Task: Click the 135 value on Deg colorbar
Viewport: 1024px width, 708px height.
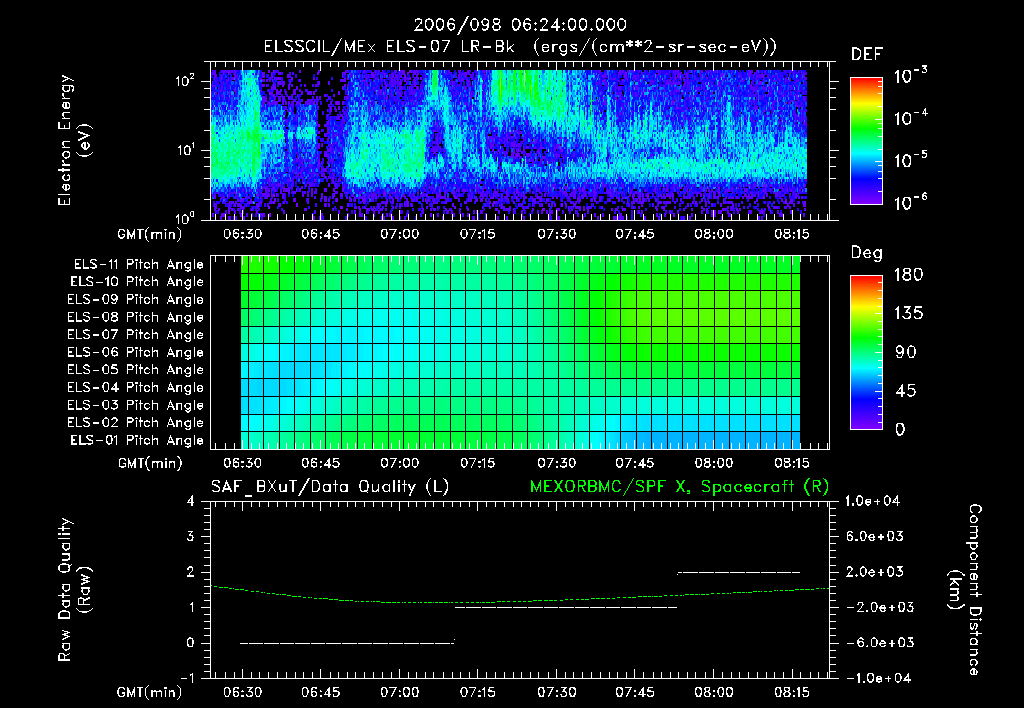Action: coord(908,314)
